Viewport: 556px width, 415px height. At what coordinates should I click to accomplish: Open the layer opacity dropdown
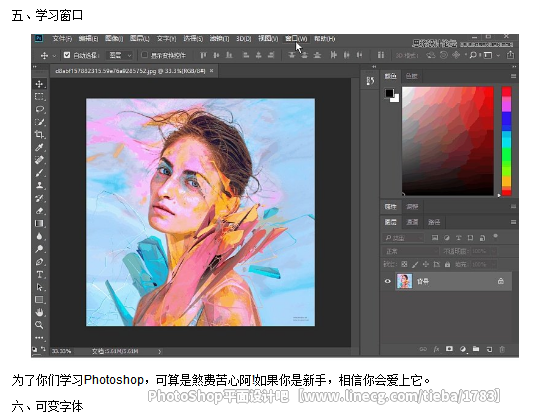click(494, 251)
